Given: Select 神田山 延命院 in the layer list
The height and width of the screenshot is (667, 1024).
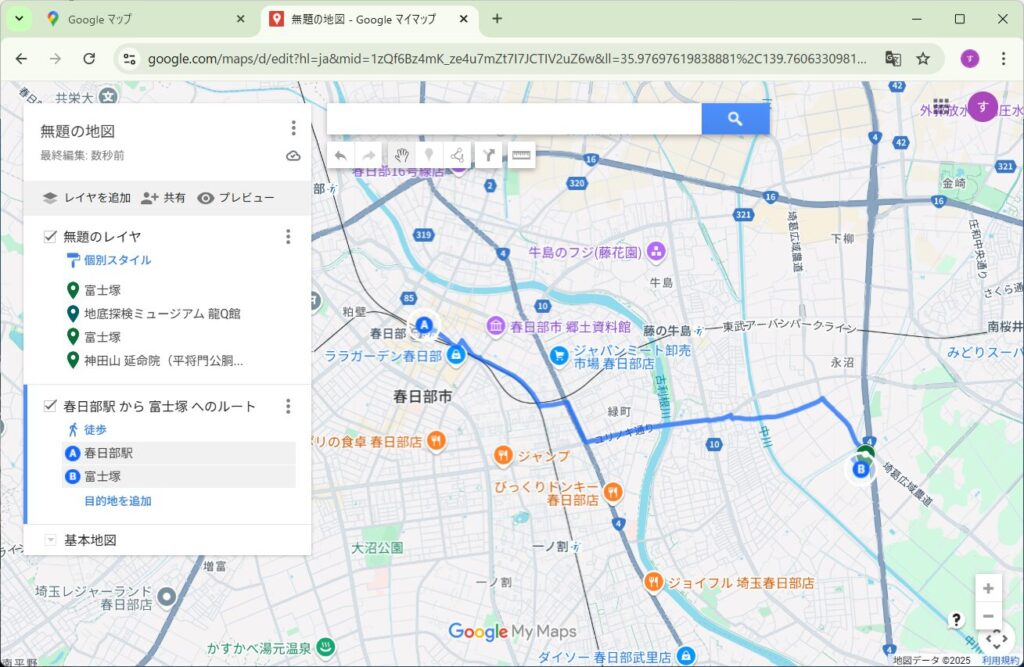Looking at the screenshot, I should [x=163, y=361].
